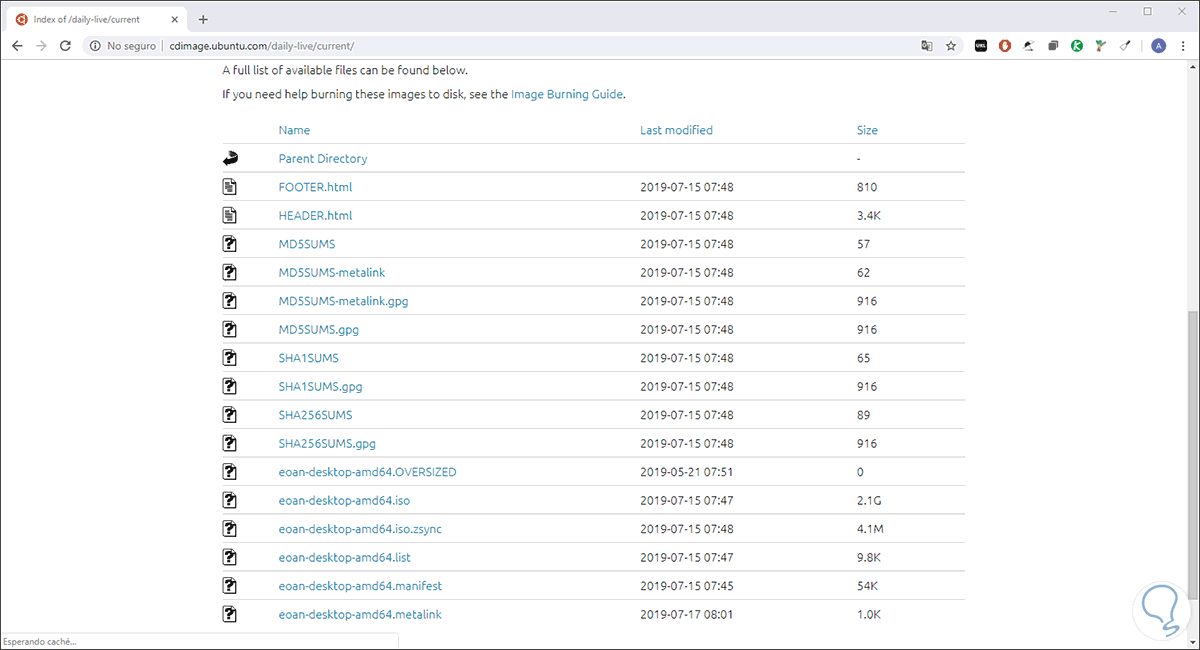The image size is (1200, 650).
Task: Click the black URL extension icon
Action: pos(981,46)
